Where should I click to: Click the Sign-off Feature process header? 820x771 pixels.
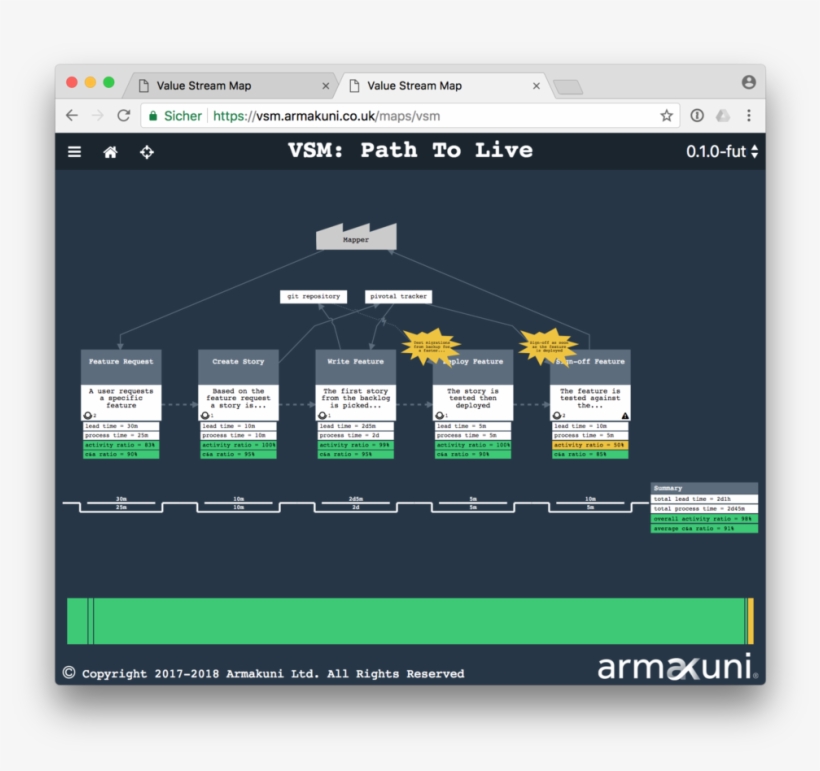point(590,367)
